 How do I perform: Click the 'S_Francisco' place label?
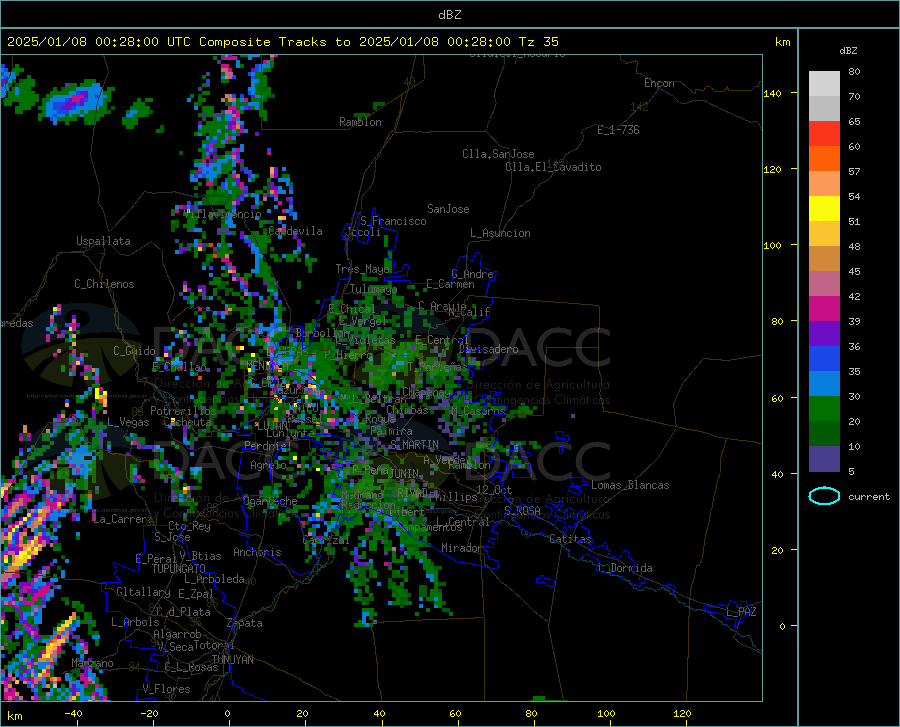click(393, 221)
